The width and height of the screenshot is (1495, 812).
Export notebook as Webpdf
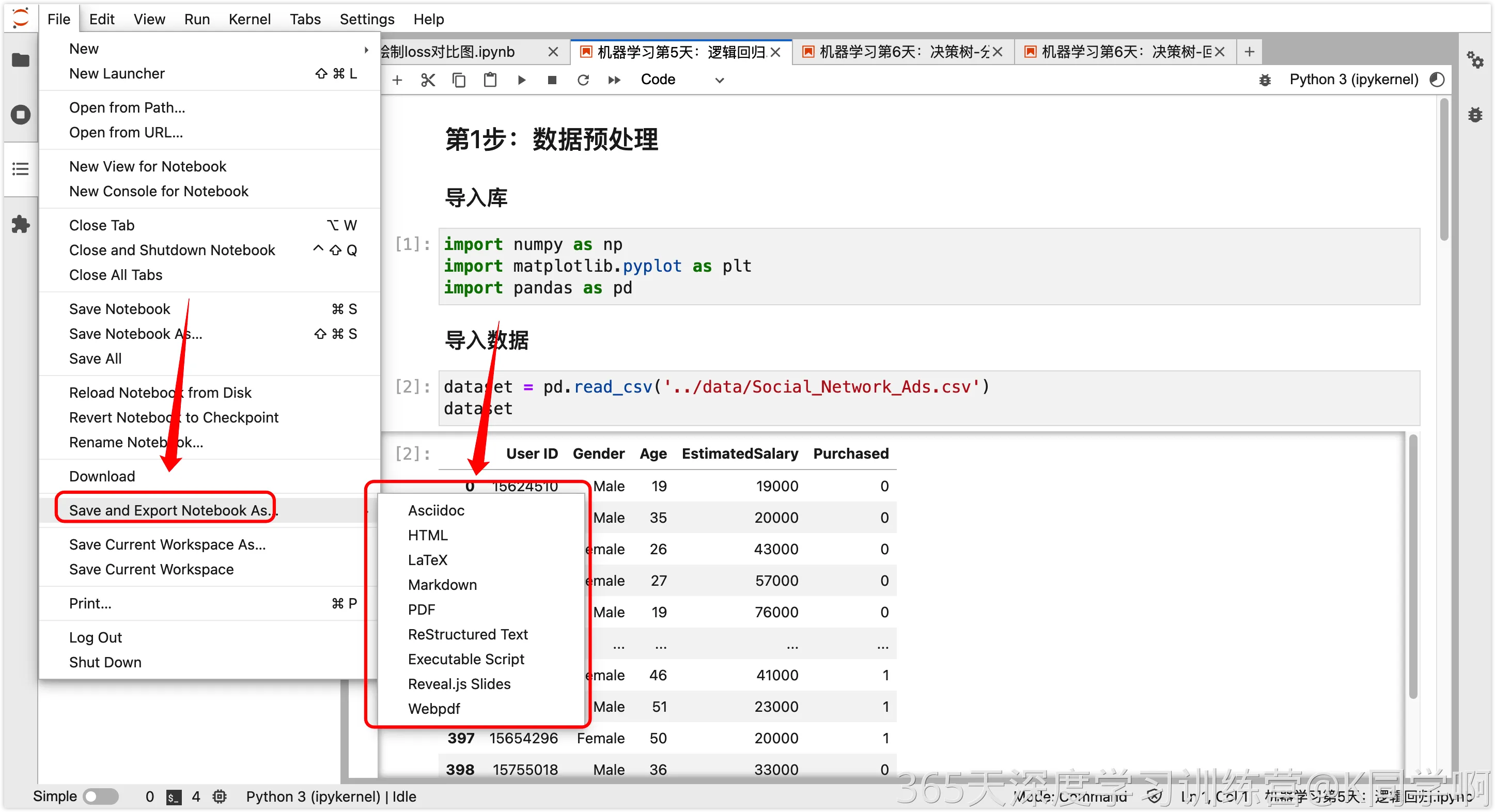click(x=480, y=709)
